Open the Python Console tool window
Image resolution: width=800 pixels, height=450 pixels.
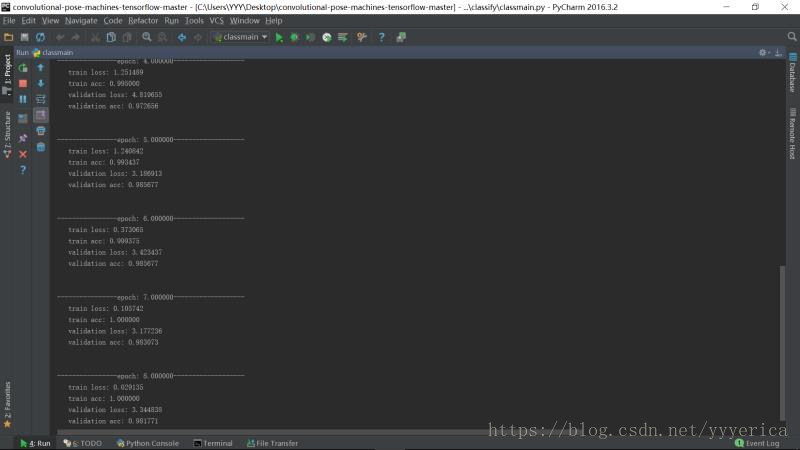point(147,443)
